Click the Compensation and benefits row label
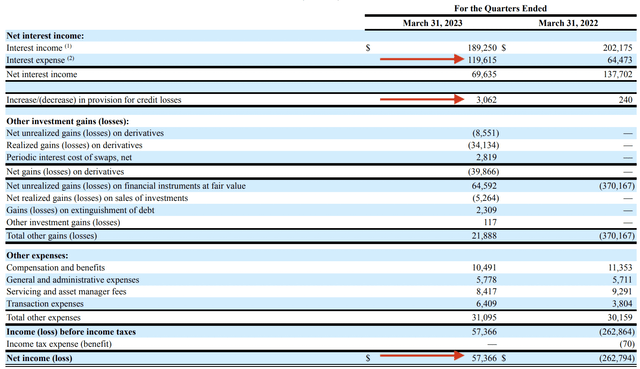The height and width of the screenshot is (369, 640). pyautogui.click(x=56, y=268)
